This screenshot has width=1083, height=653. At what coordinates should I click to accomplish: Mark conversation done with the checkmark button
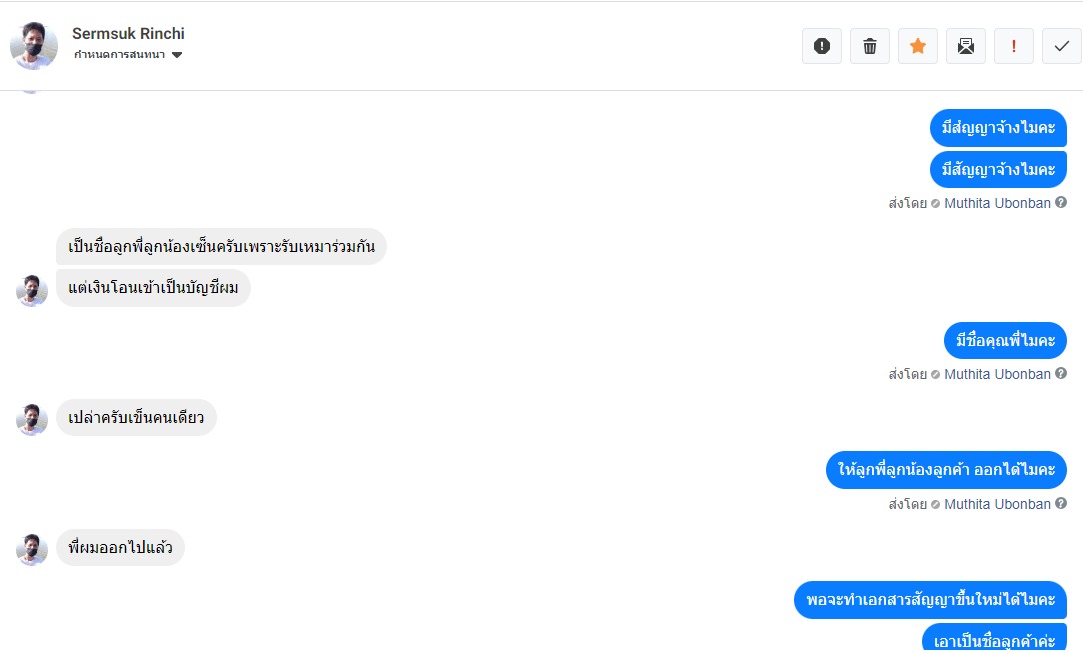1062,46
